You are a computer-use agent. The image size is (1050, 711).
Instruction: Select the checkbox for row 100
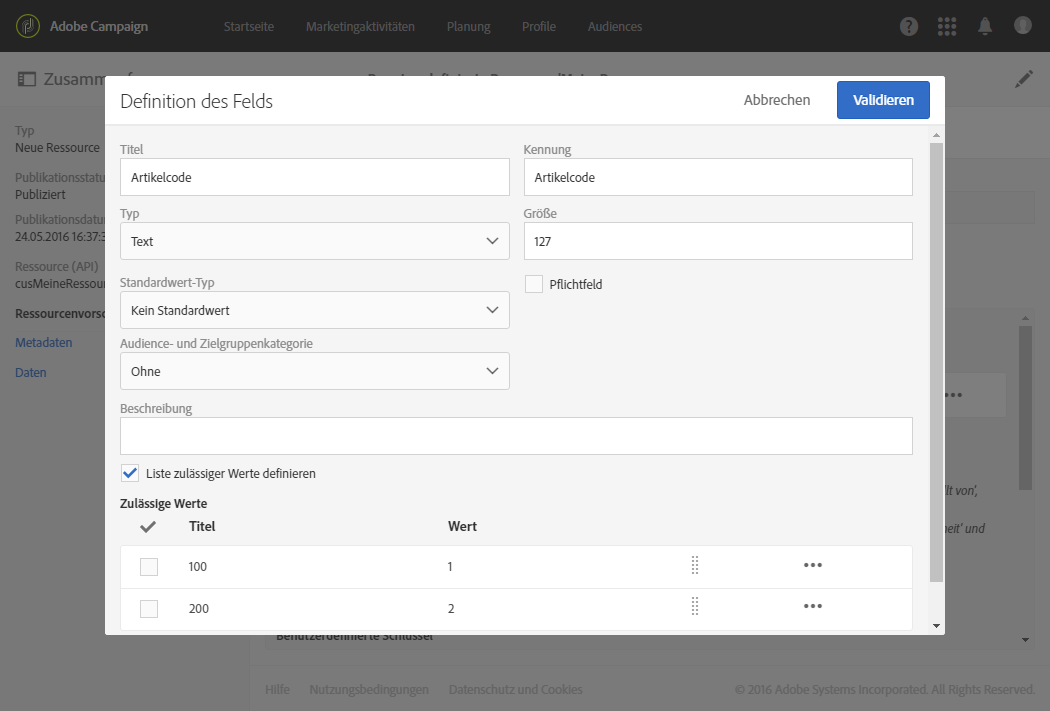click(149, 567)
